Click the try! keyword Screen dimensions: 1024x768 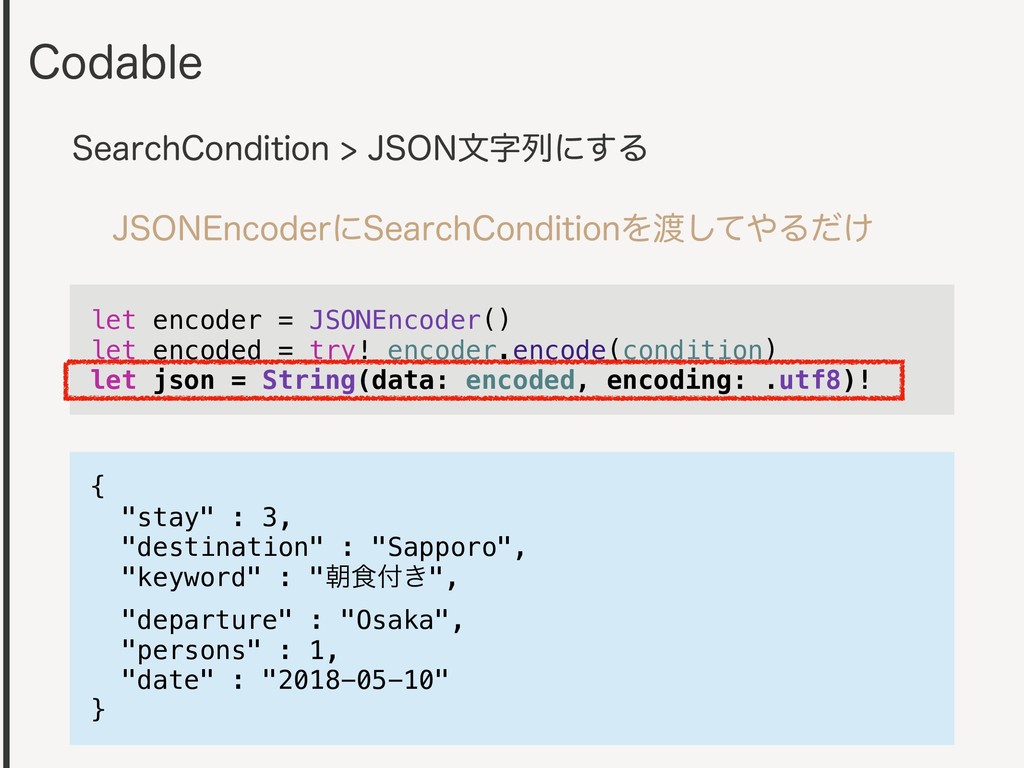[x=340, y=350]
